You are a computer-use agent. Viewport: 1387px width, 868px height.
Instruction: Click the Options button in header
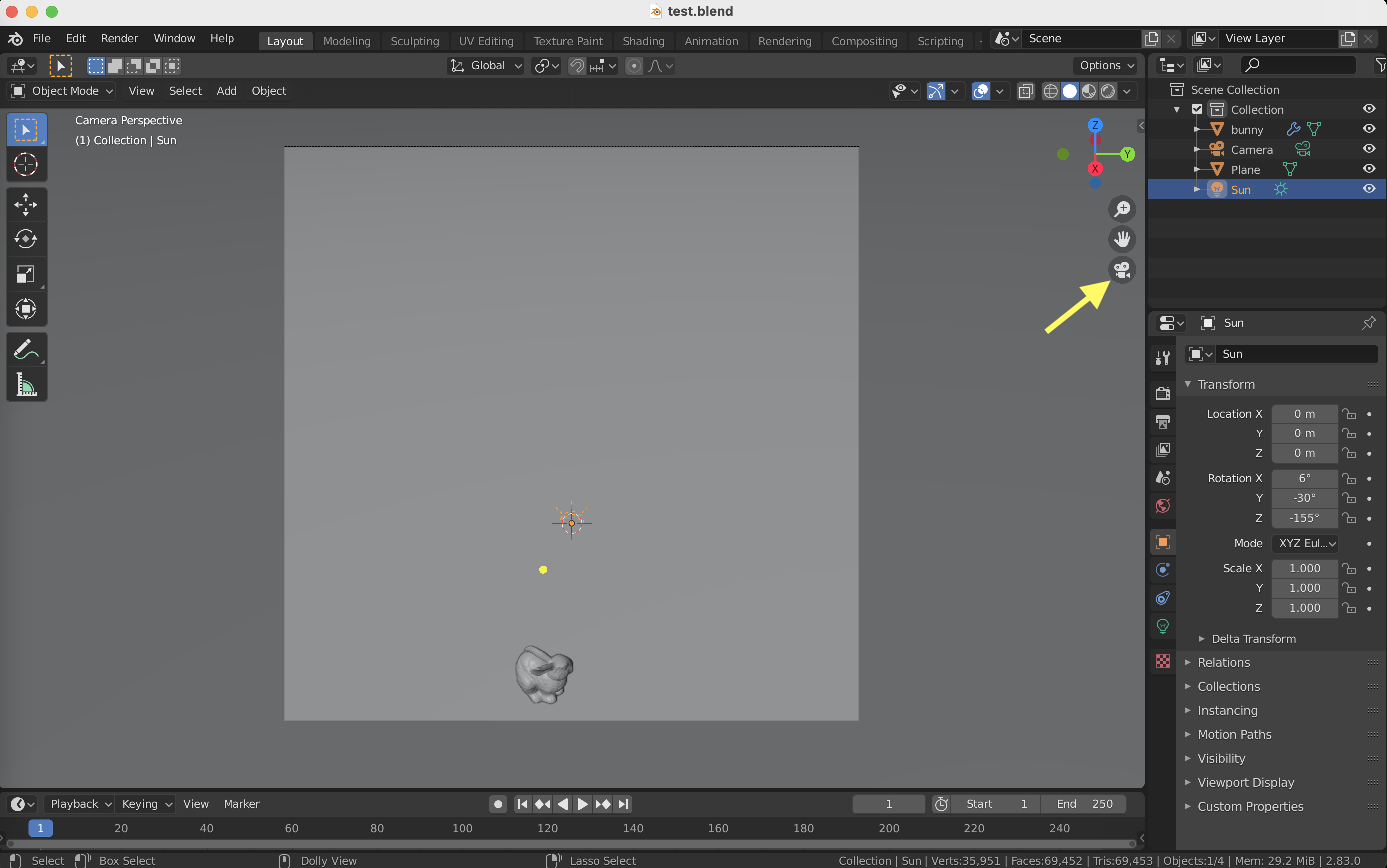(x=1105, y=65)
